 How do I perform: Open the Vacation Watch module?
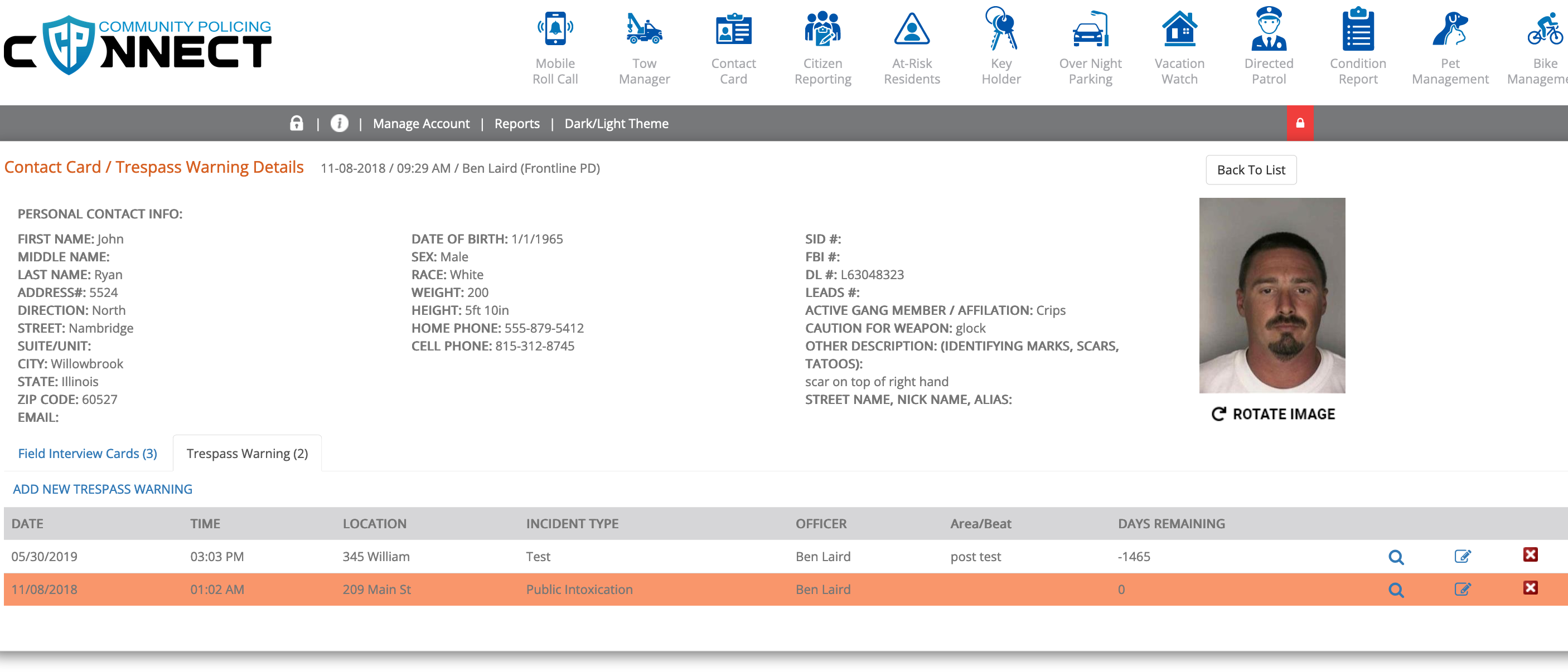click(x=1179, y=47)
